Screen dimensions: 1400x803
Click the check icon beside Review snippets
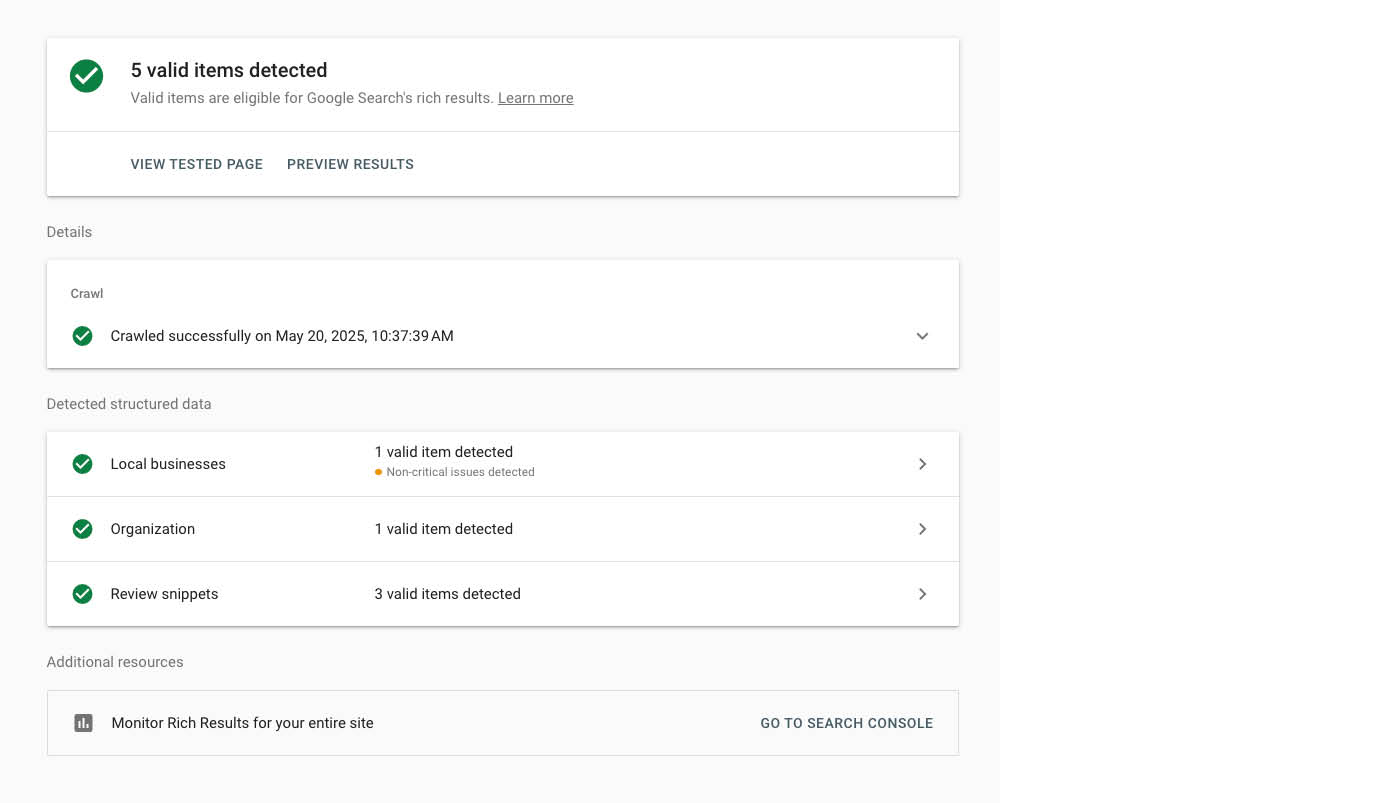[x=82, y=594]
